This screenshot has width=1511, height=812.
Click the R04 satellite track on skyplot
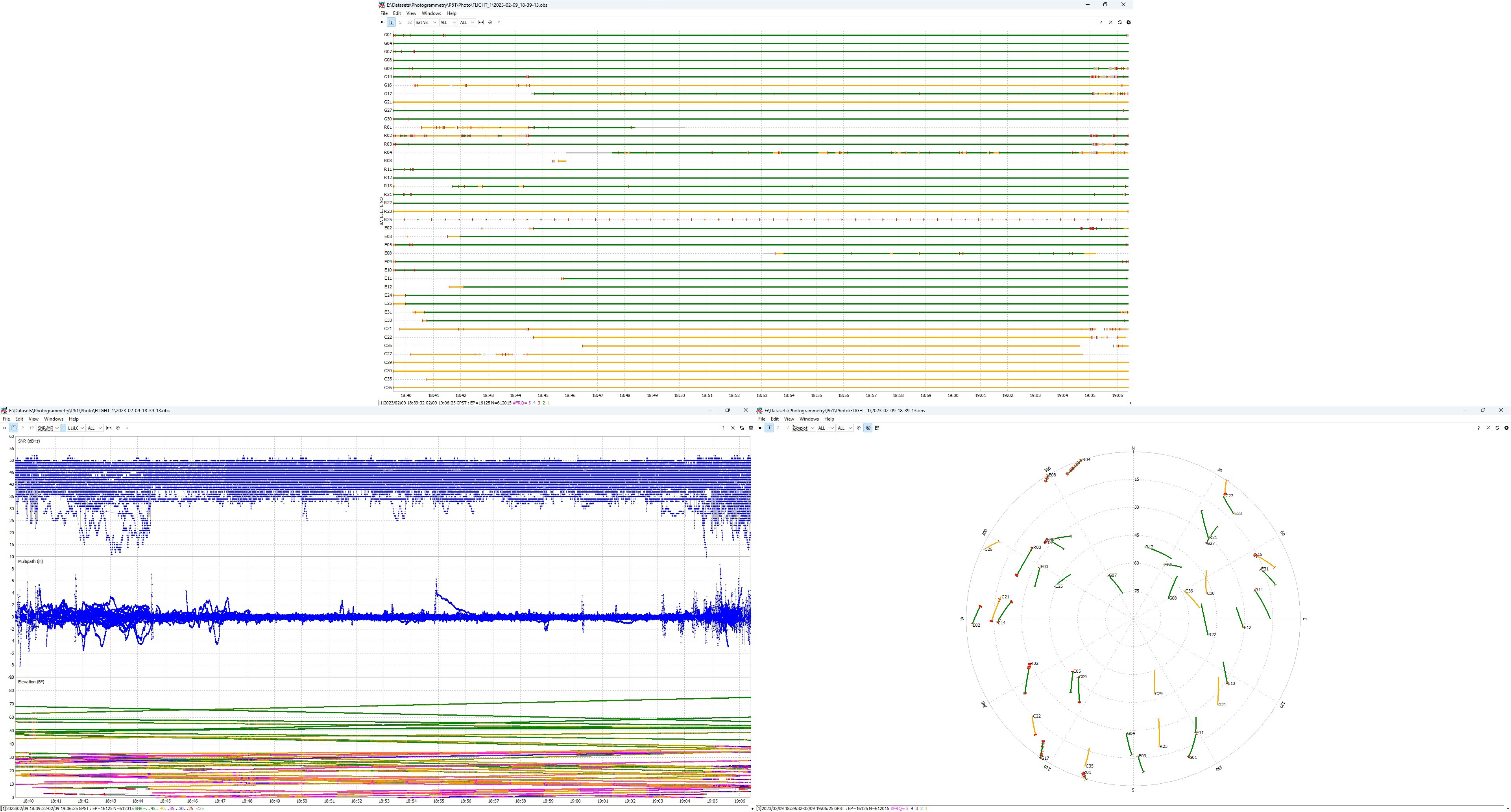[x=1074, y=467]
